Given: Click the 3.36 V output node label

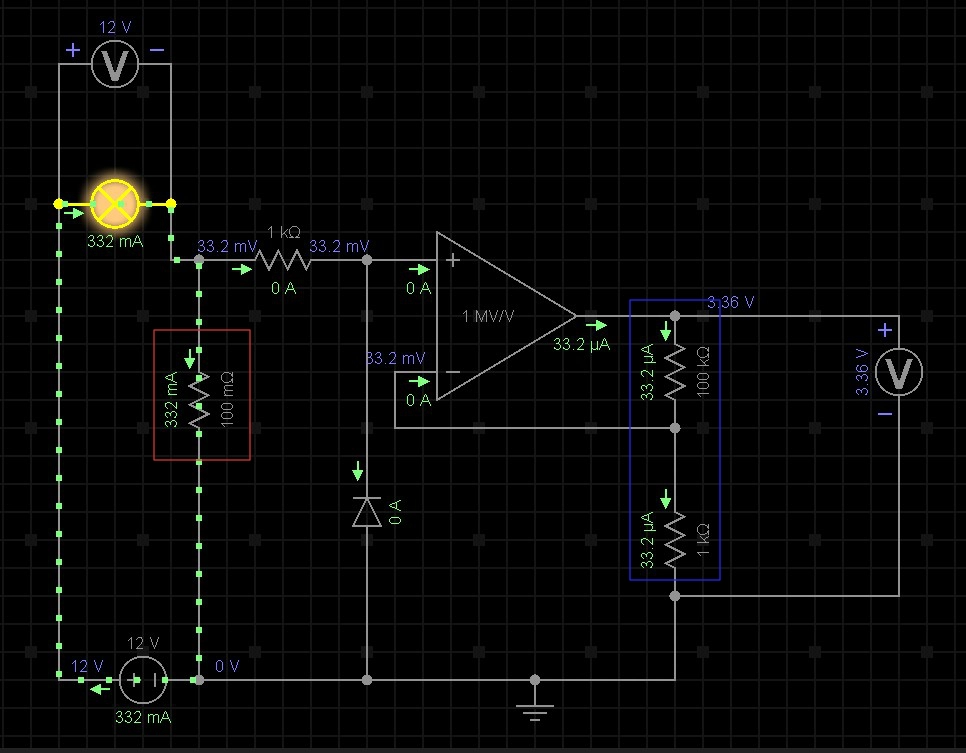Looking at the screenshot, I should tap(730, 302).
